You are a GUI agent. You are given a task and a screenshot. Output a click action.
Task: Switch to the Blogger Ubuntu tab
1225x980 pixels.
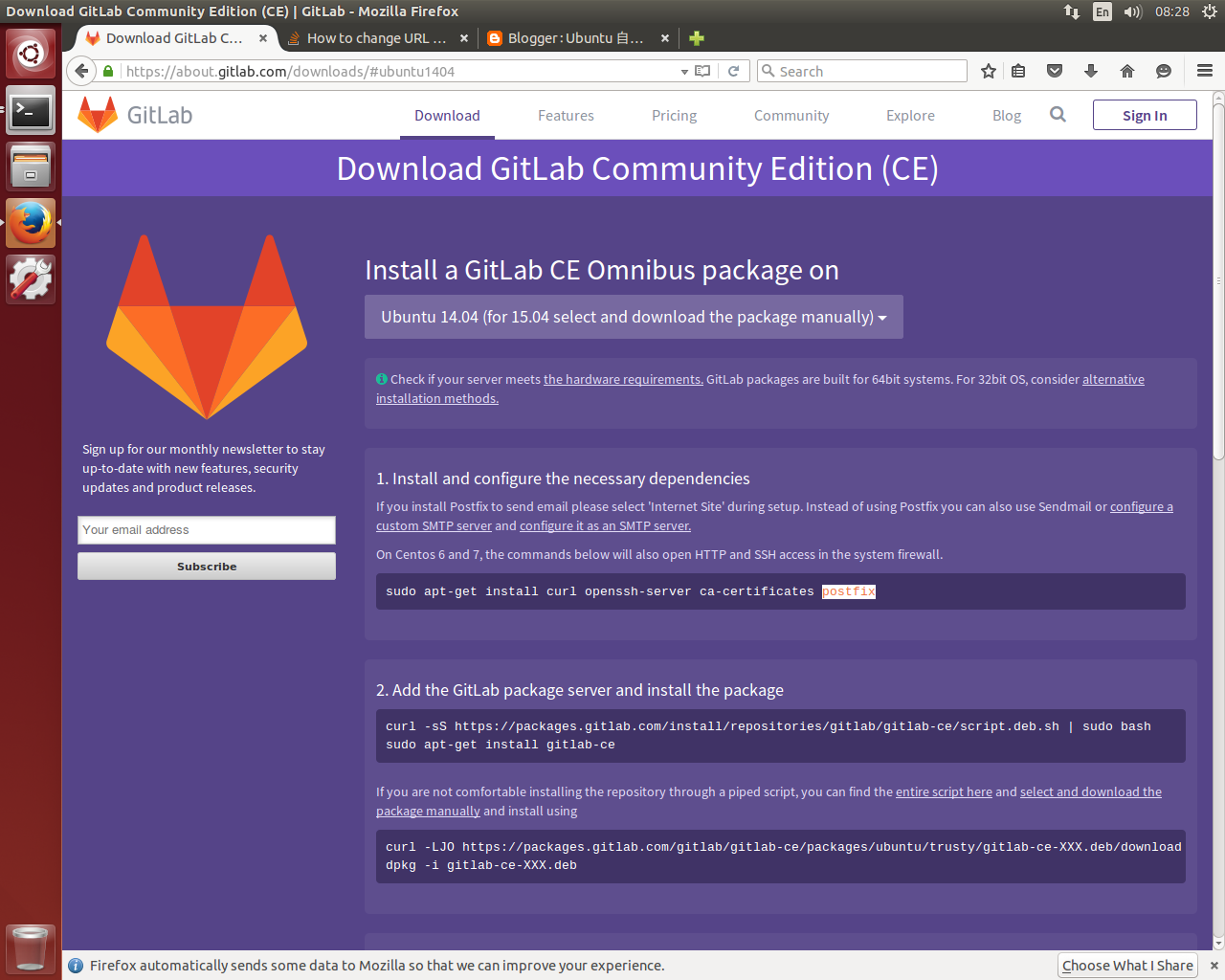coord(576,38)
